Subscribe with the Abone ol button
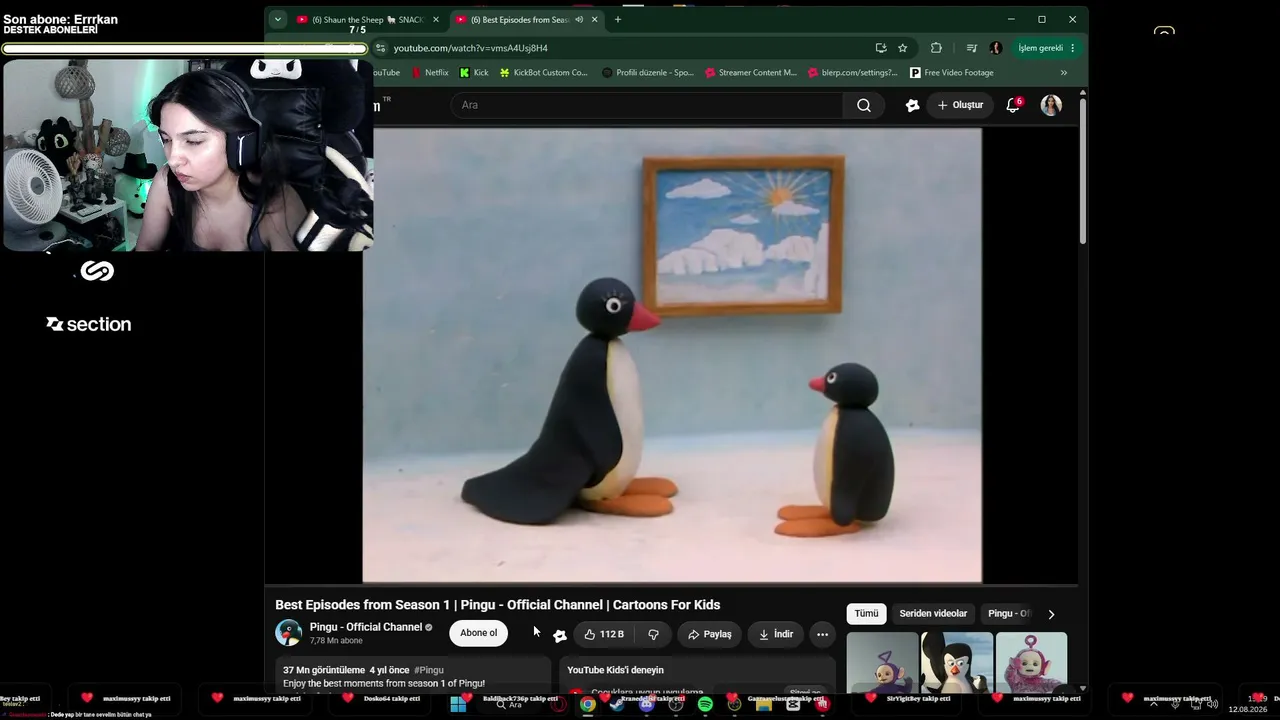The width and height of the screenshot is (1280, 720). [x=478, y=633]
